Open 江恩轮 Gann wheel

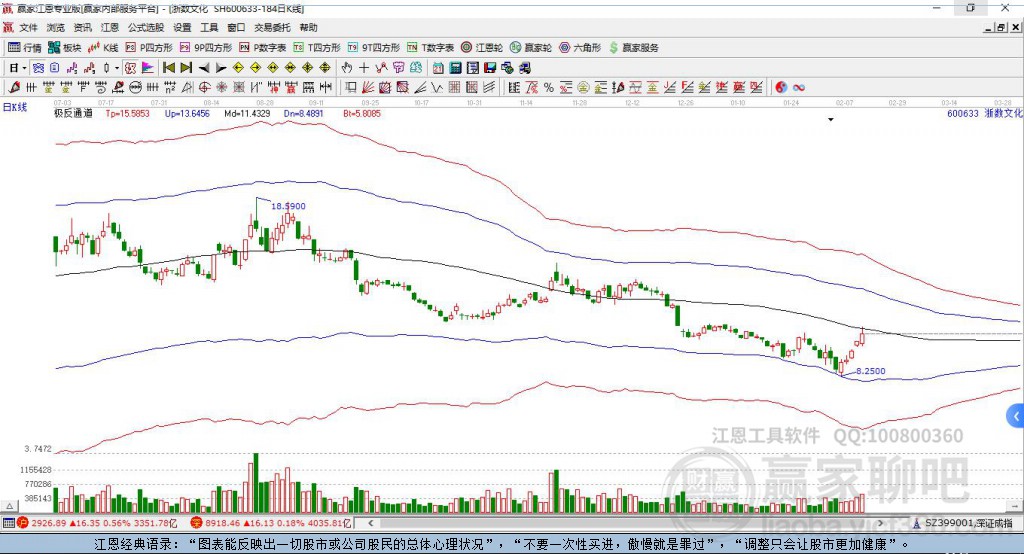(482, 48)
